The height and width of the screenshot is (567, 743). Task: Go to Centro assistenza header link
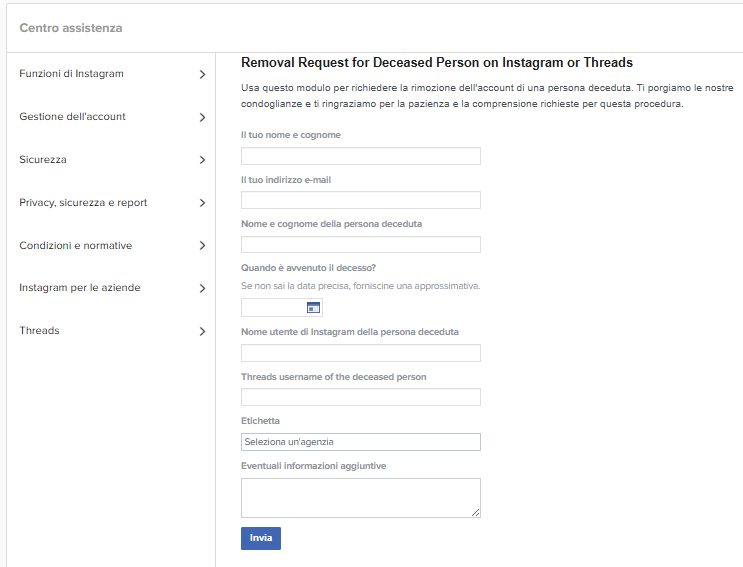tap(71, 28)
